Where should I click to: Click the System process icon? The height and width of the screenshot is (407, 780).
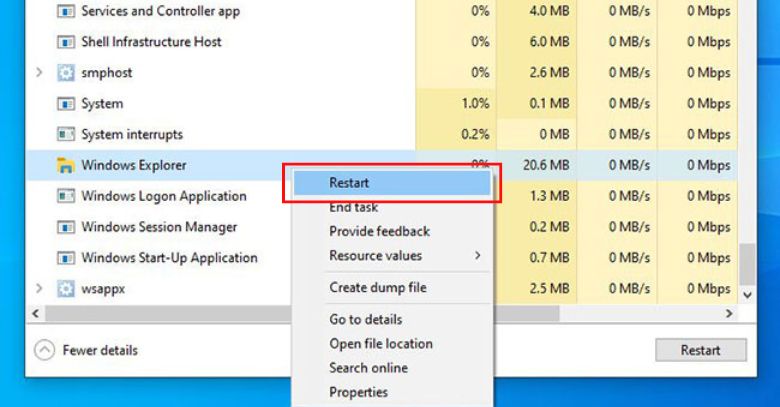(x=66, y=103)
